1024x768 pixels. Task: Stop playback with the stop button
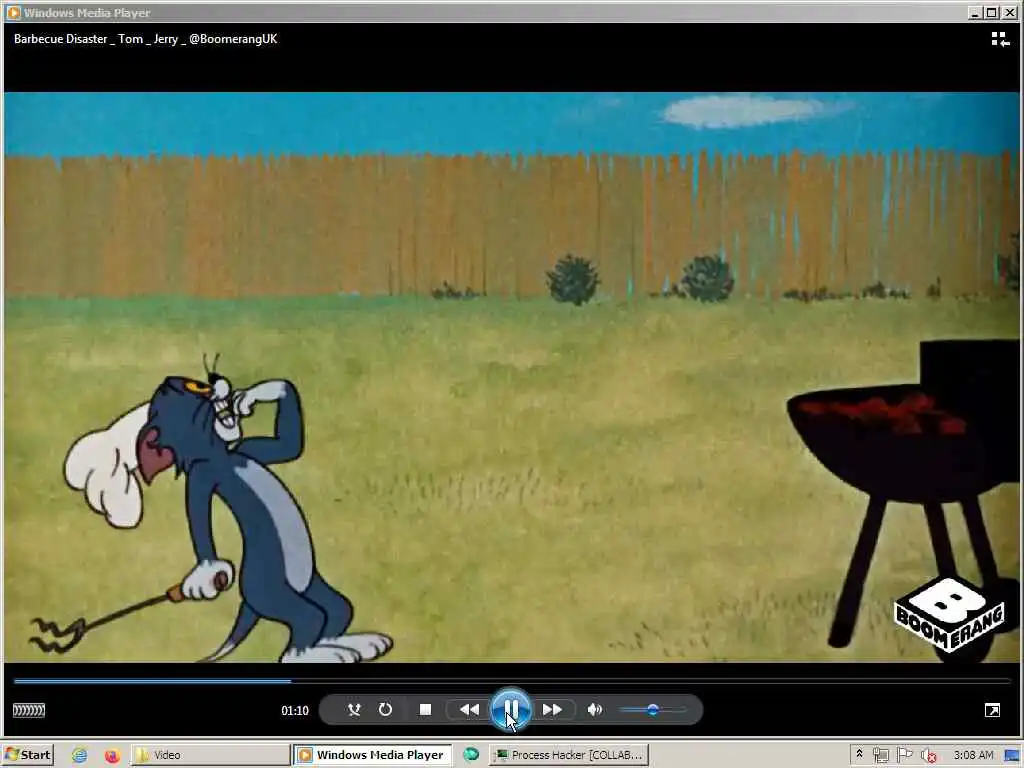pyautogui.click(x=425, y=709)
